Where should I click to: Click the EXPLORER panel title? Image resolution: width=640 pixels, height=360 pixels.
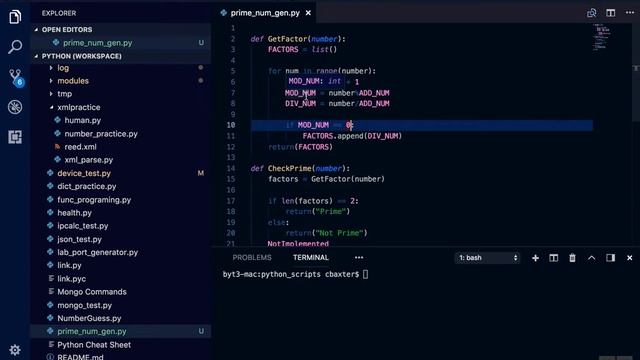click(59, 13)
